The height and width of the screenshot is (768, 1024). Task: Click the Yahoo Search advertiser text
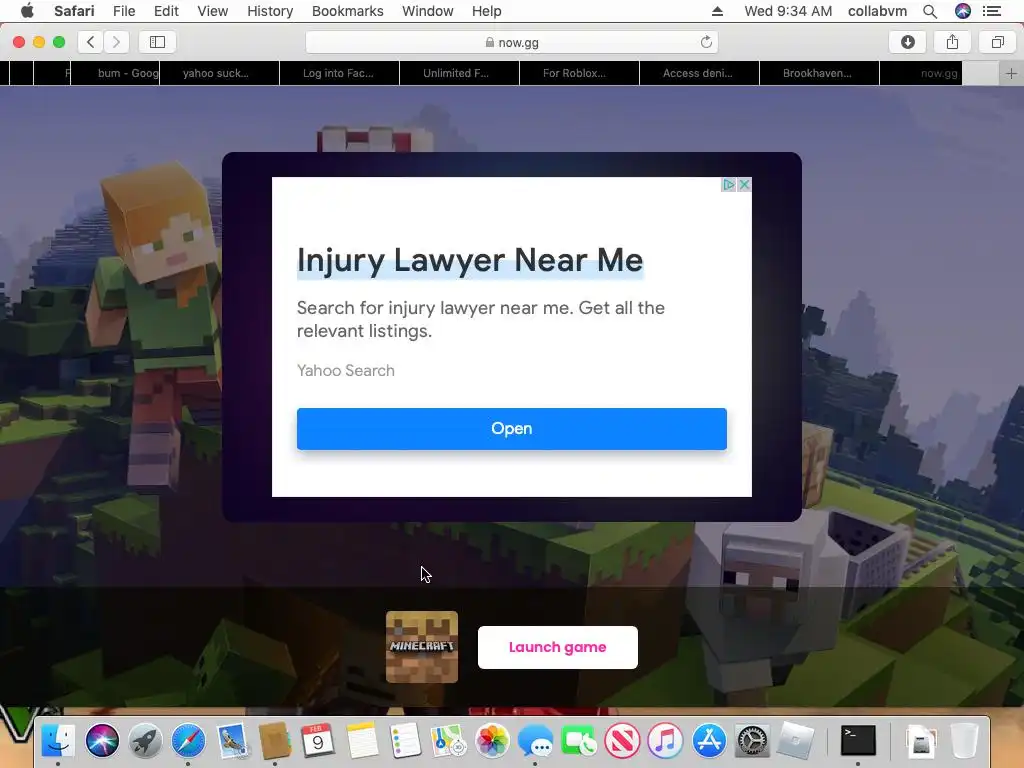[x=345, y=370]
